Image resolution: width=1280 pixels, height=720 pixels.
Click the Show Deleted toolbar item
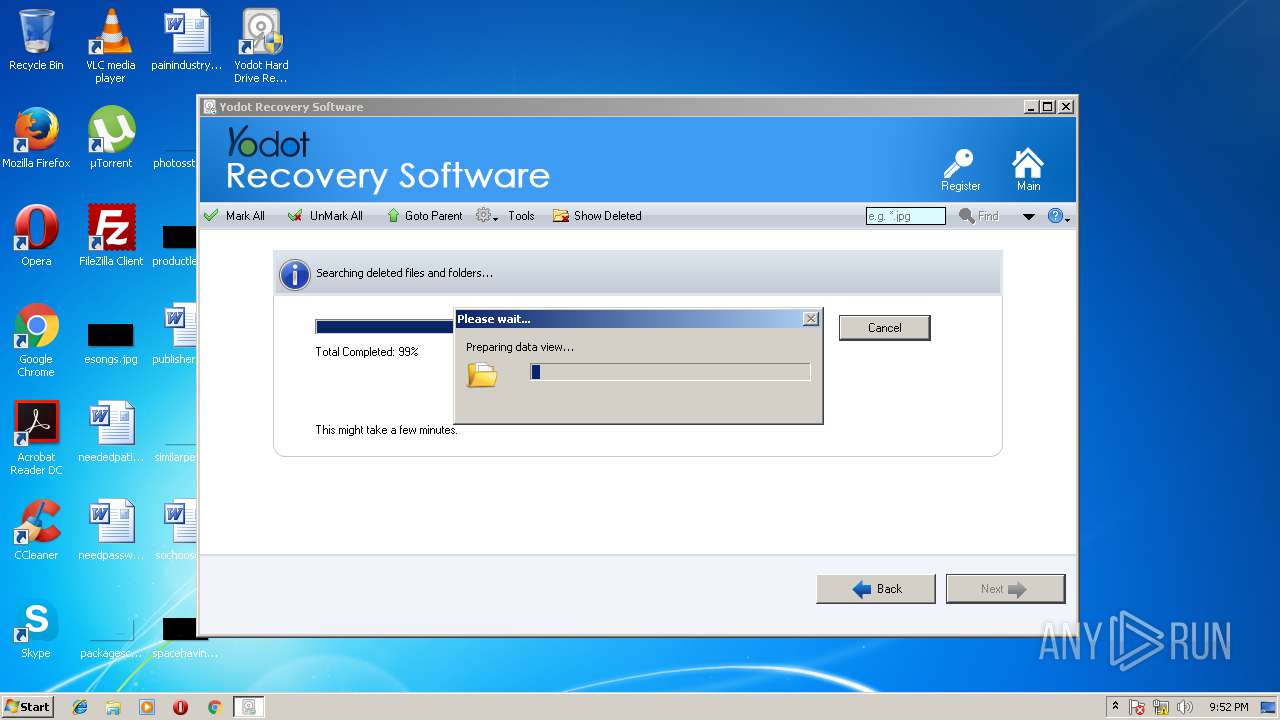tap(597, 216)
